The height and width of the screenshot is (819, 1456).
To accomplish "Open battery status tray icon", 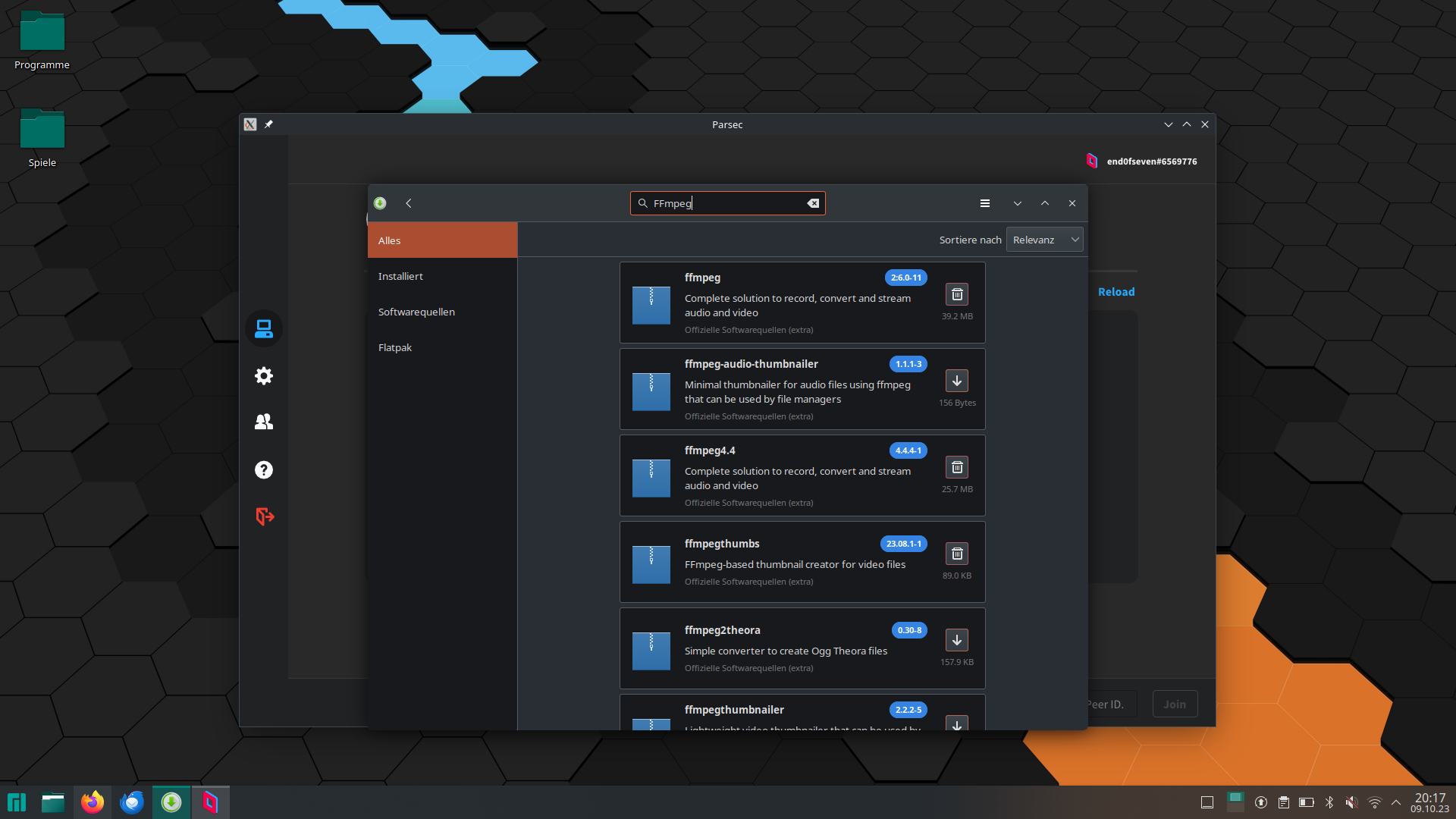I will tap(1307, 802).
